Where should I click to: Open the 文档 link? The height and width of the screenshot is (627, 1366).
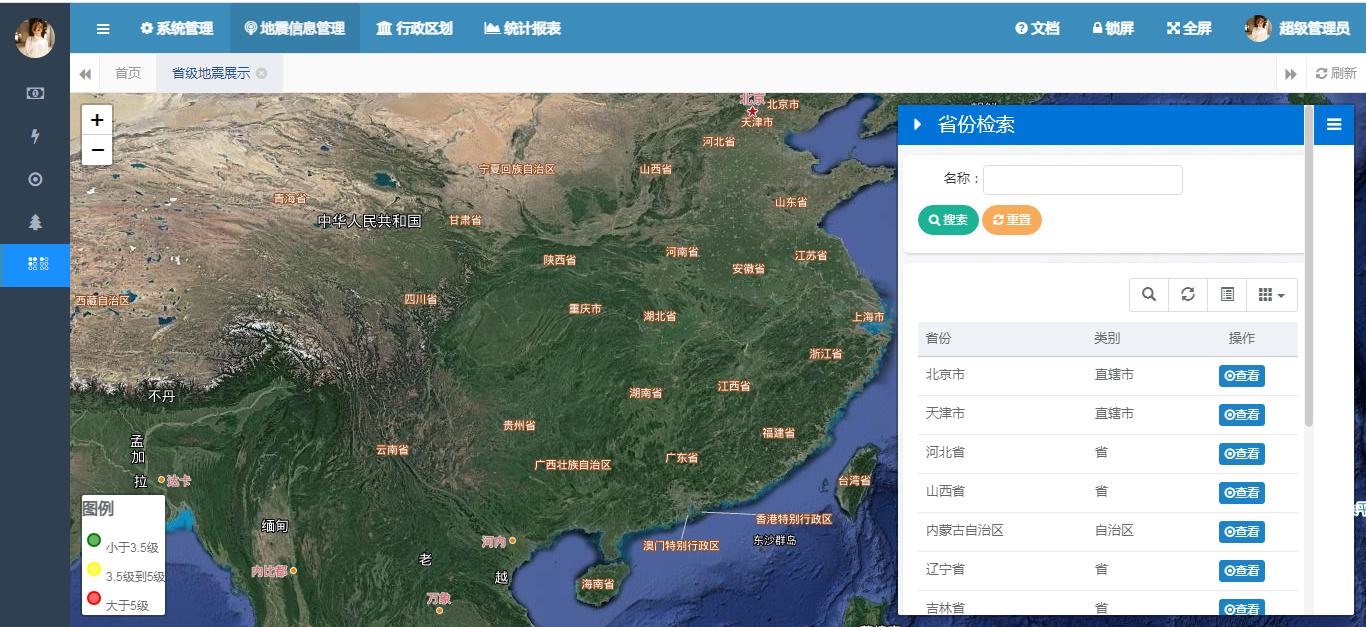click(1037, 28)
